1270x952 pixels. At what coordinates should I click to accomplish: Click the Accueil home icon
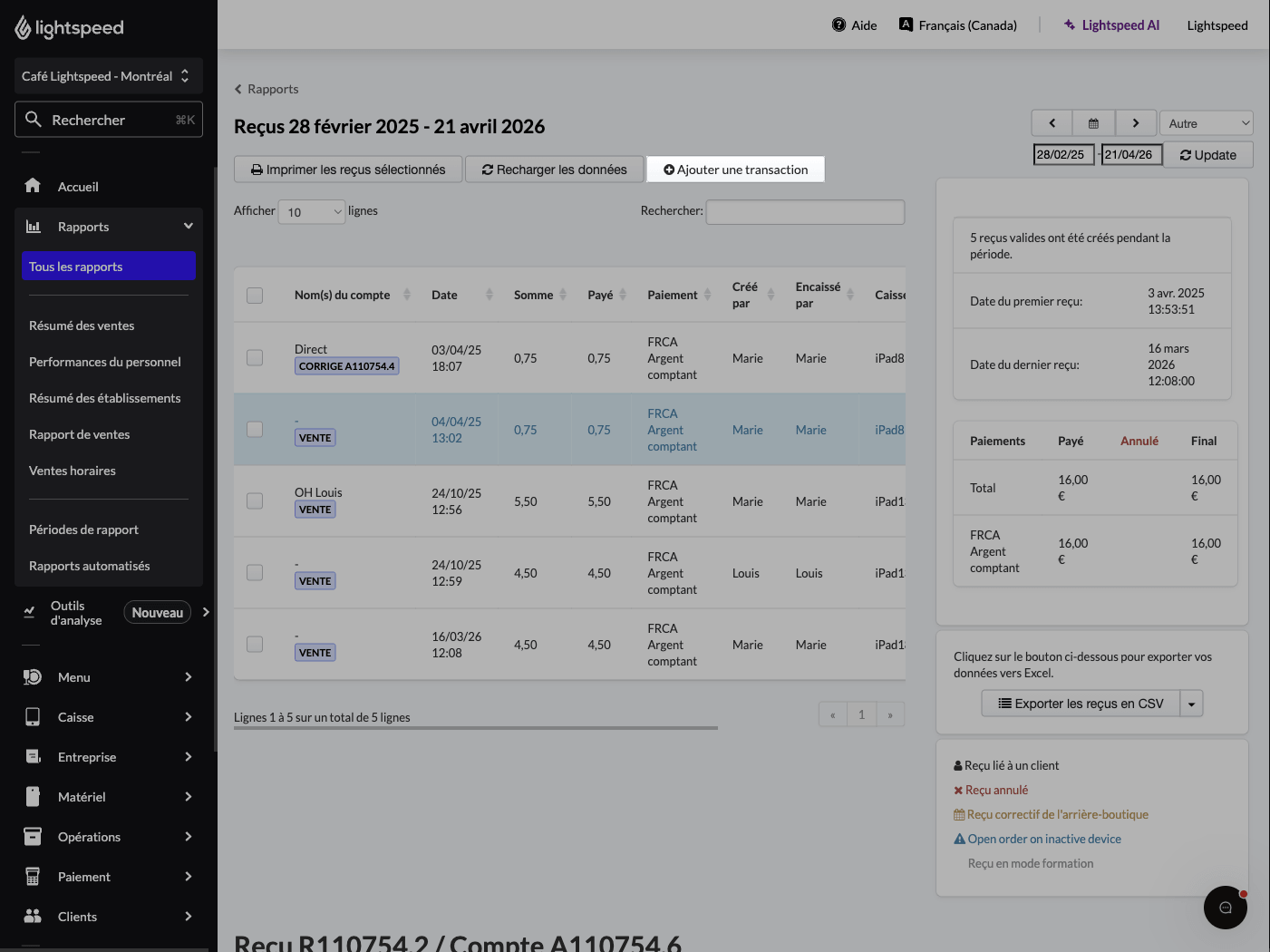pyautogui.click(x=33, y=186)
